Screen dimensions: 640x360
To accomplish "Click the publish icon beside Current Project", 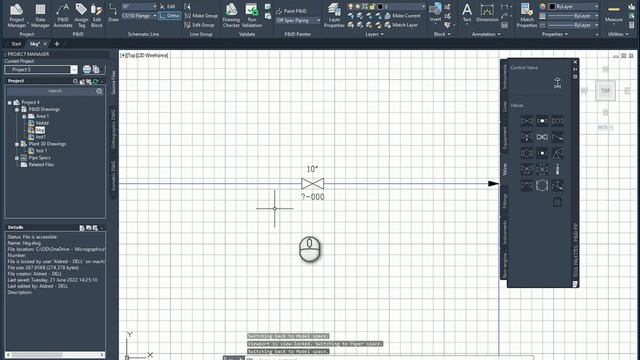I will (x=87, y=69).
